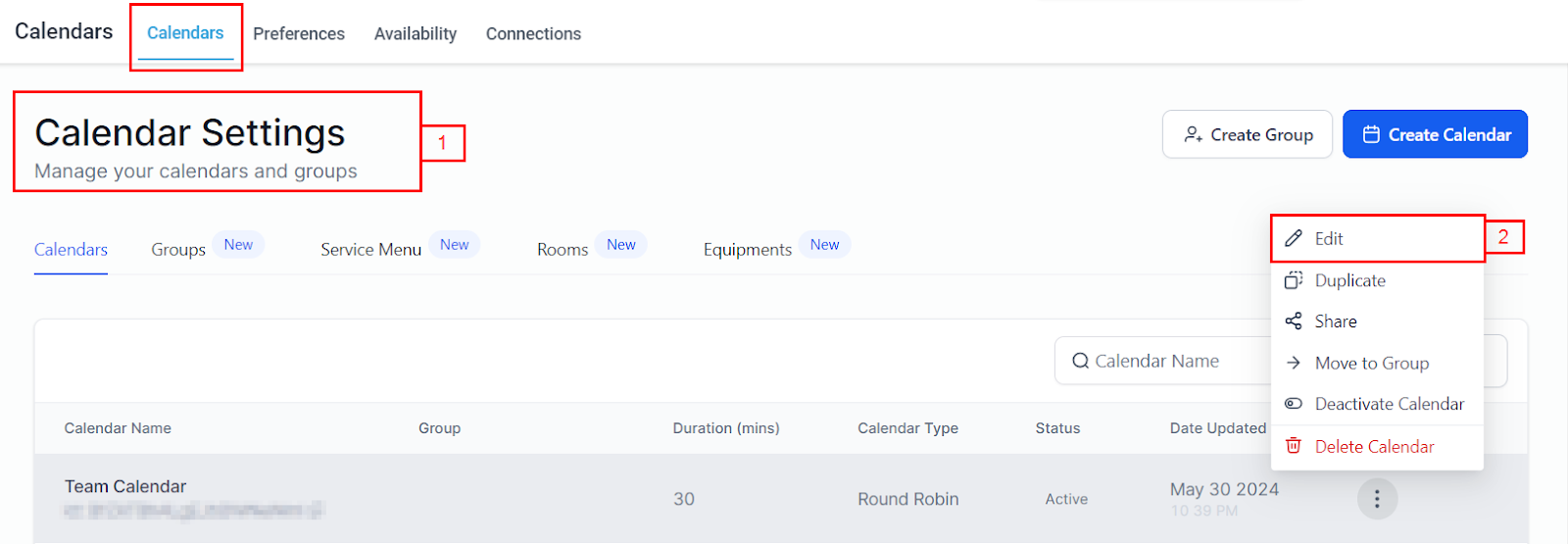This screenshot has height=544, width=1568.
Task: Click the Share nodes icon
Action: (1294, 321)
